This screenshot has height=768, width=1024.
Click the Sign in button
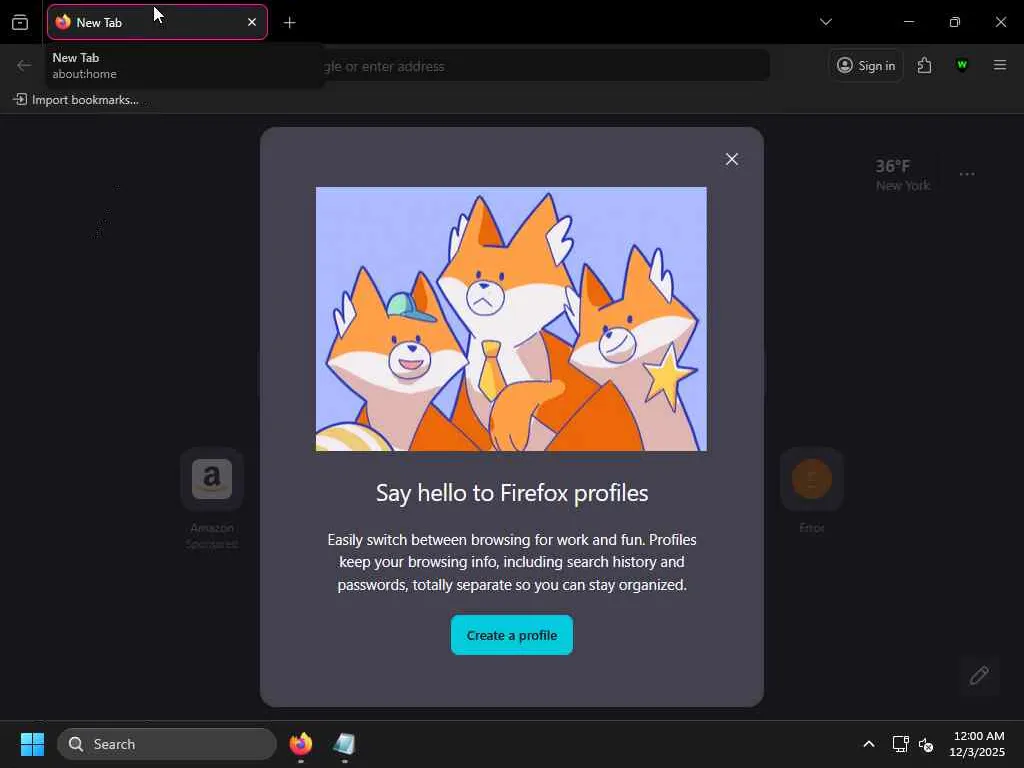tap(866, 65)
